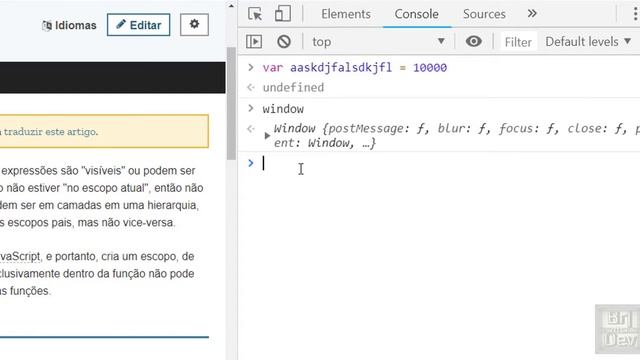The height and width of the screenshot is (360, 640).
Task: Toggle the device toolbar icon
Action: (x=282, y=13)
